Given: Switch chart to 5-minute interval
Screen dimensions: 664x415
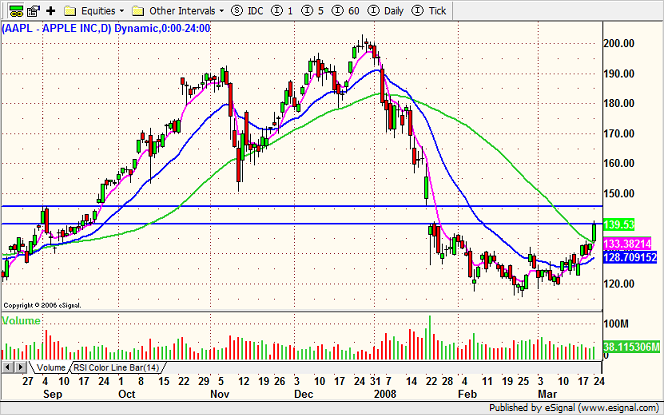Looking at the screenshot, I should (313, 11).
